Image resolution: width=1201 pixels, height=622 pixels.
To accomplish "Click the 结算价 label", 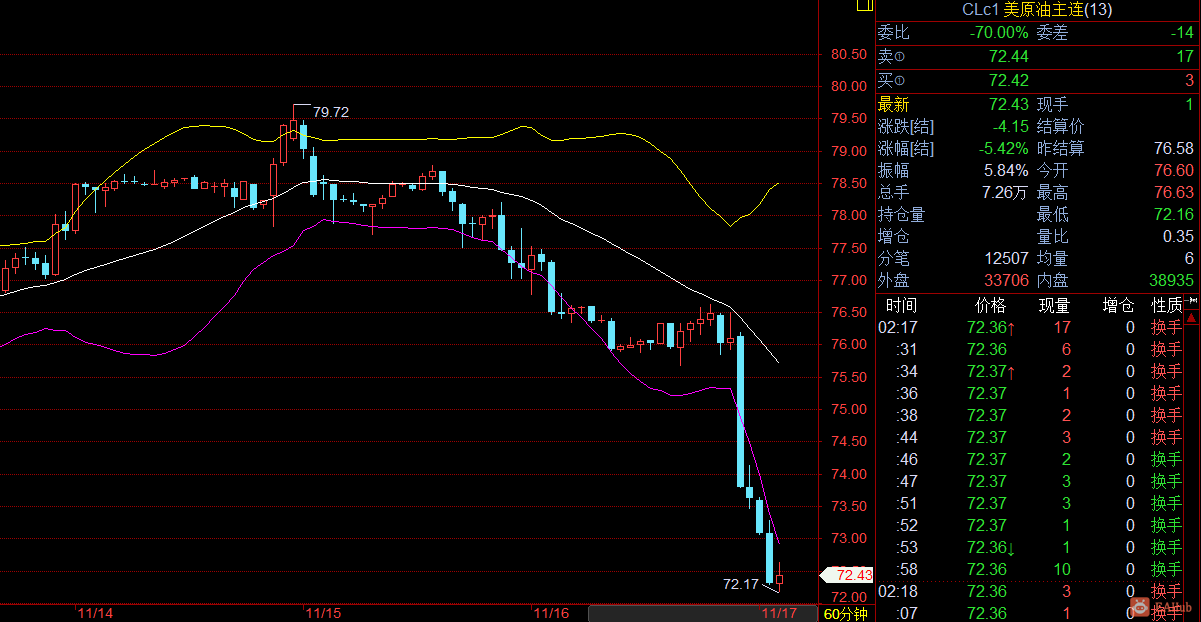I will [1060, 127].
